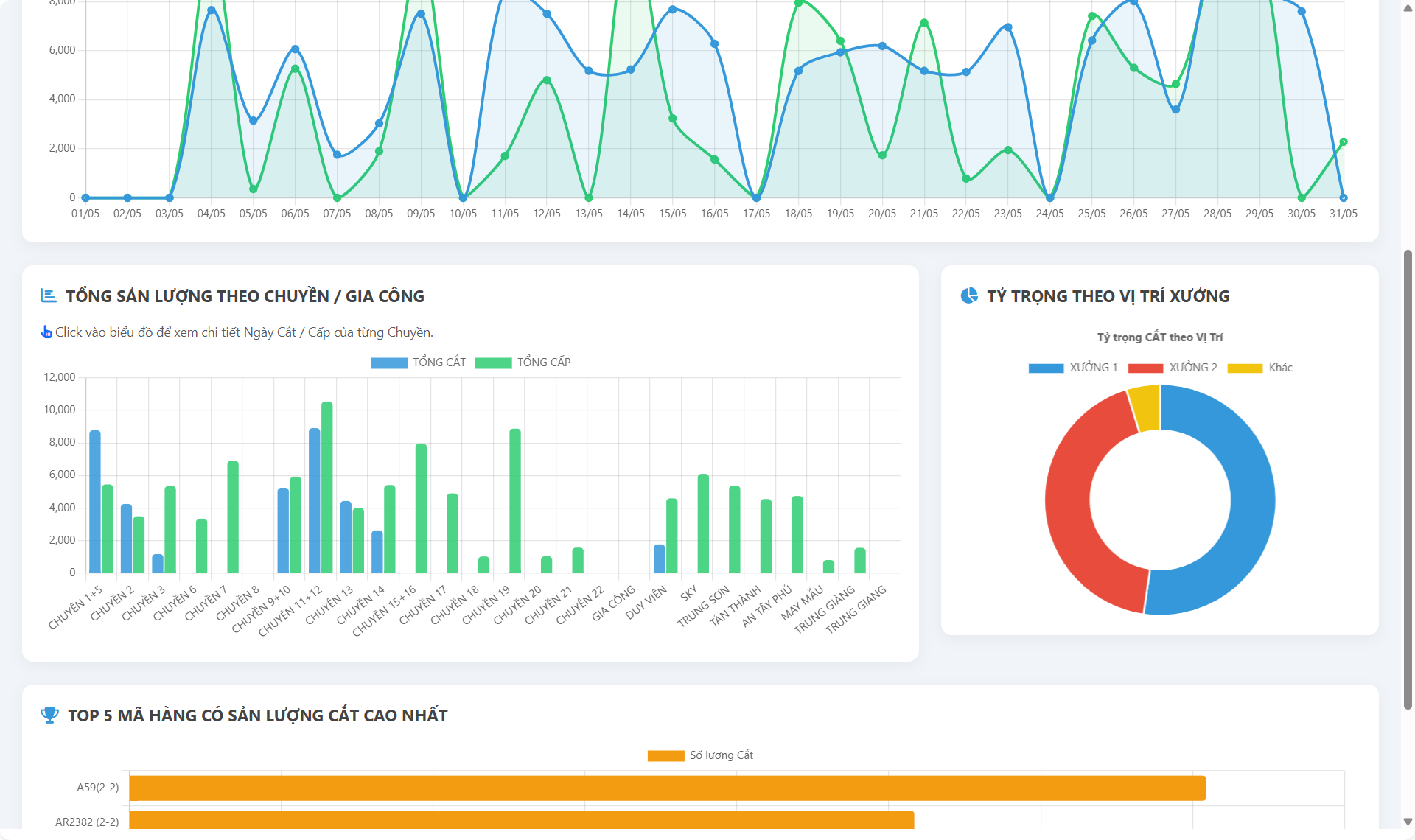Click the green bar for CHUYỀN 19
Image resolution: width=1415 pixels, height=840 pixels.
515,501
